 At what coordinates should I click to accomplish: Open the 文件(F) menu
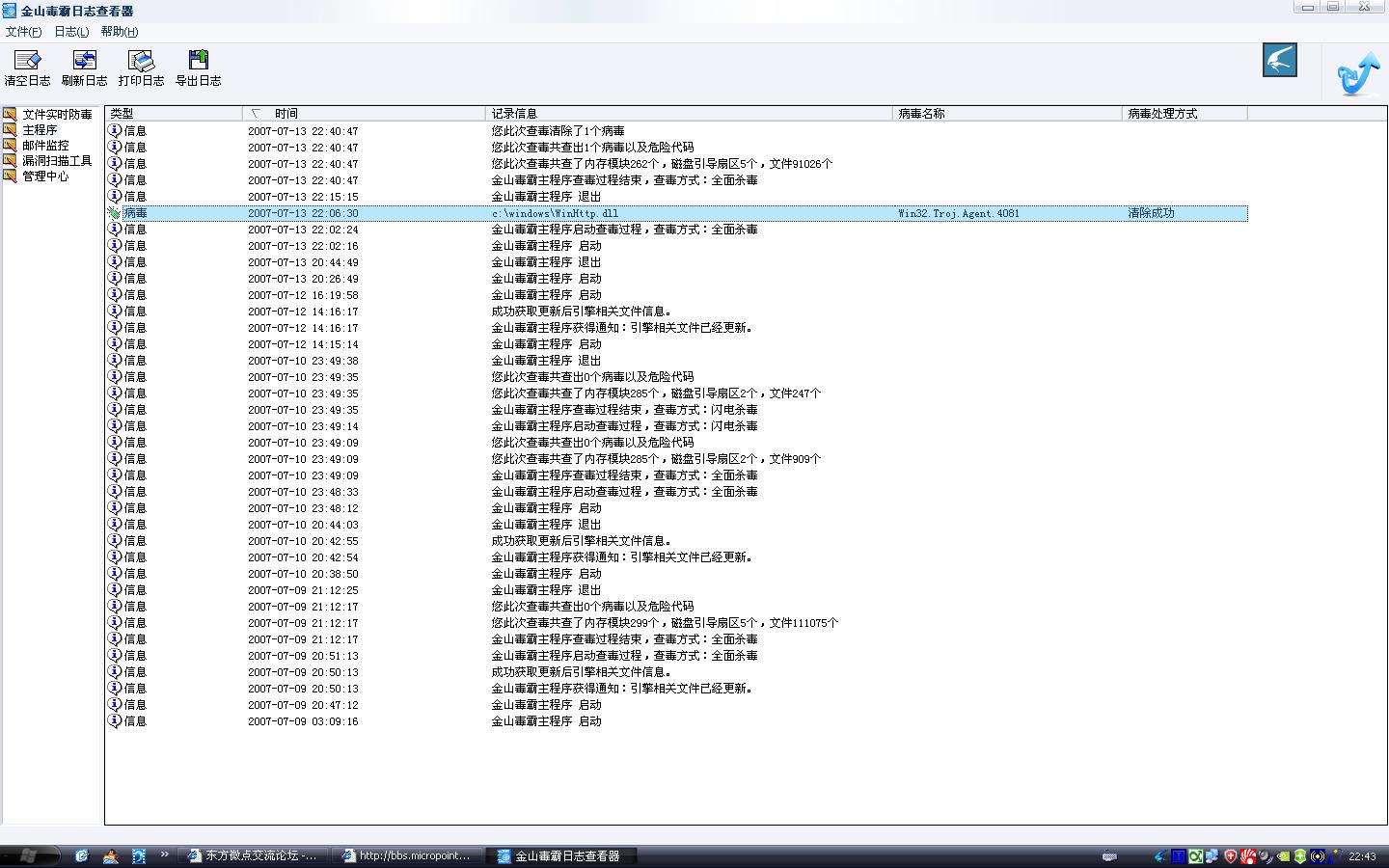click(23, 32)
